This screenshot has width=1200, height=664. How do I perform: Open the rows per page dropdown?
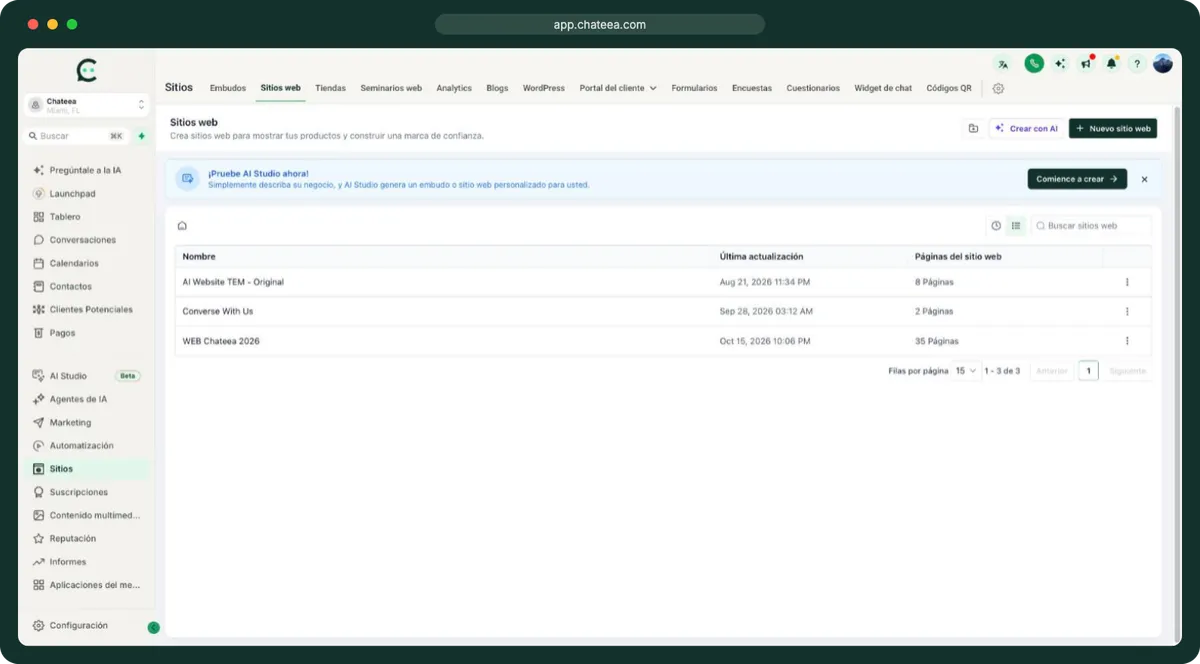966,371
